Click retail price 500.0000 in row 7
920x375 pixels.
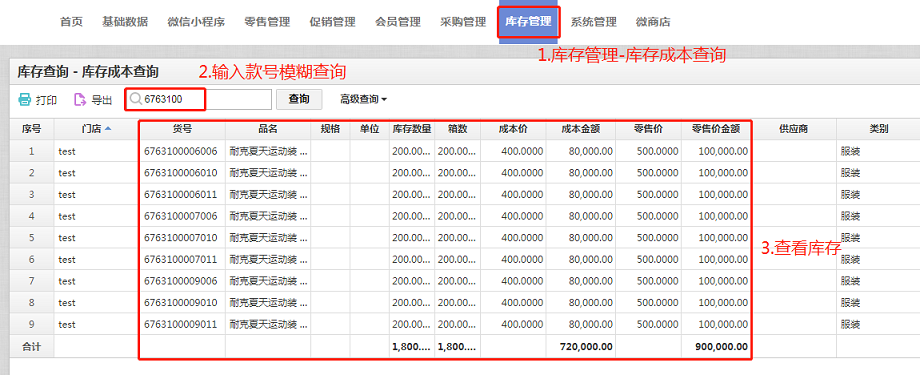(657, 281)
